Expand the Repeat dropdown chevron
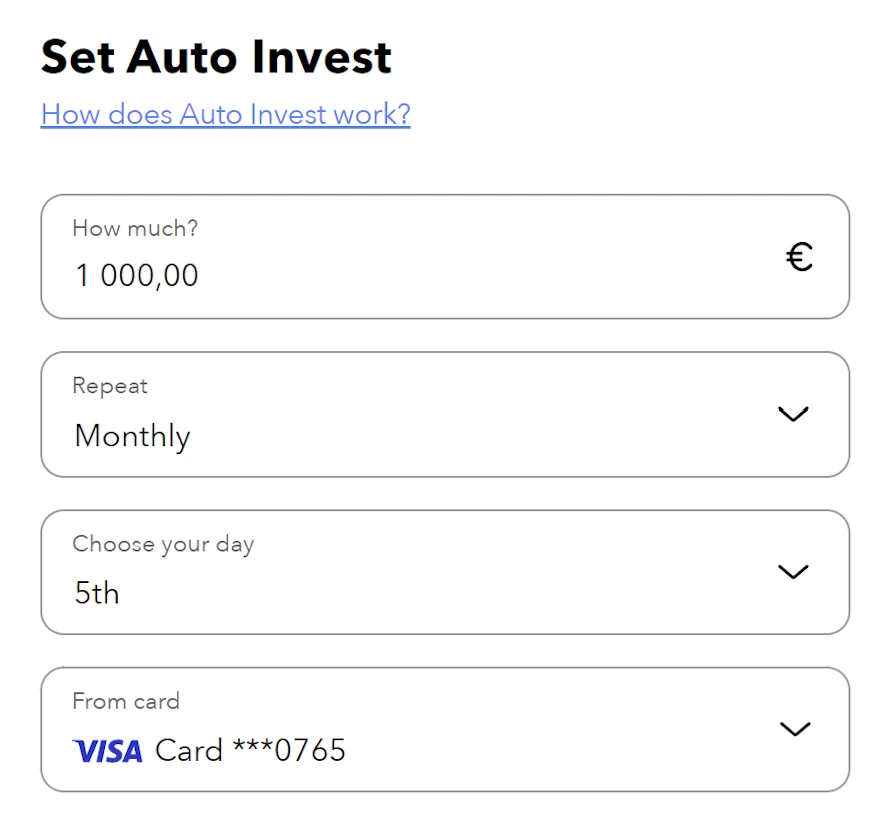The height and width of the screenshot is (818, 875). coord(793,414)
